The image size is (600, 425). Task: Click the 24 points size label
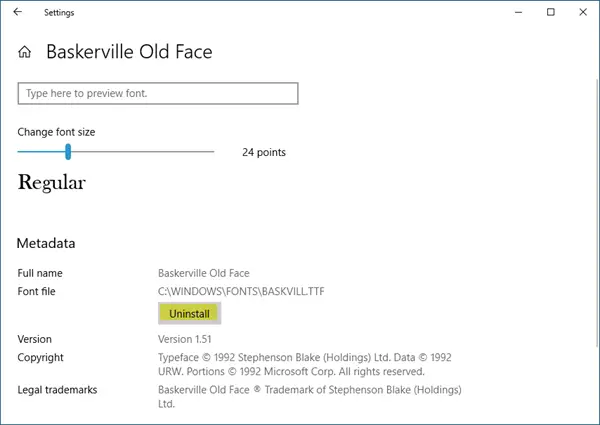(264, 152)
